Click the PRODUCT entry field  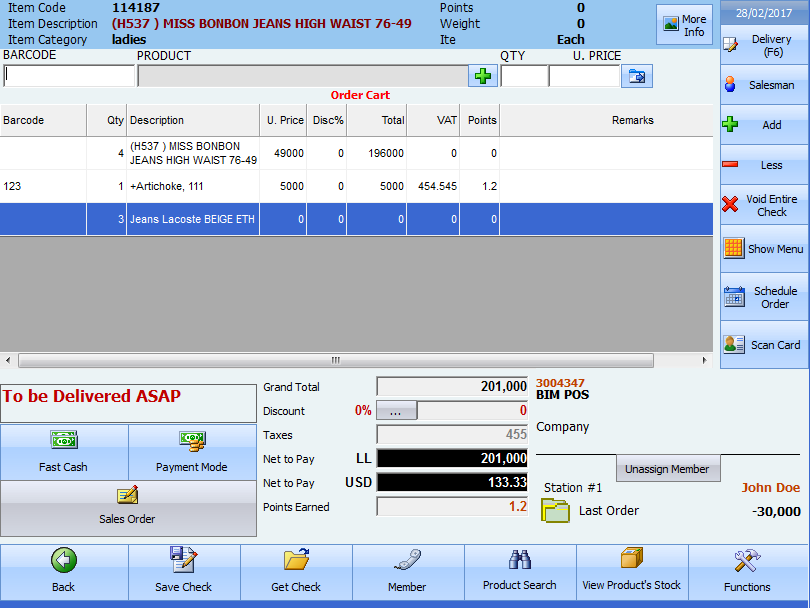tap(303, 76)
